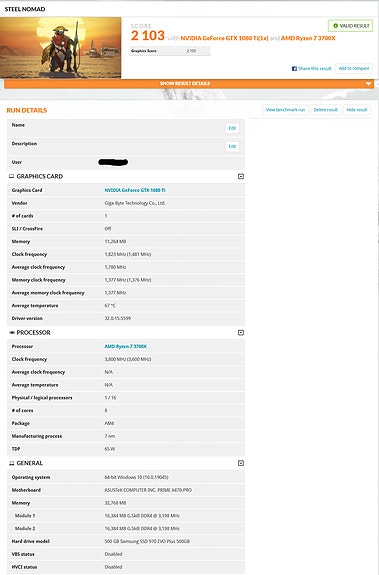This screenshot has width=379, height=575.
Task: Select the 3,800 MHz processor clock value
Action: (x=128, y=359)
